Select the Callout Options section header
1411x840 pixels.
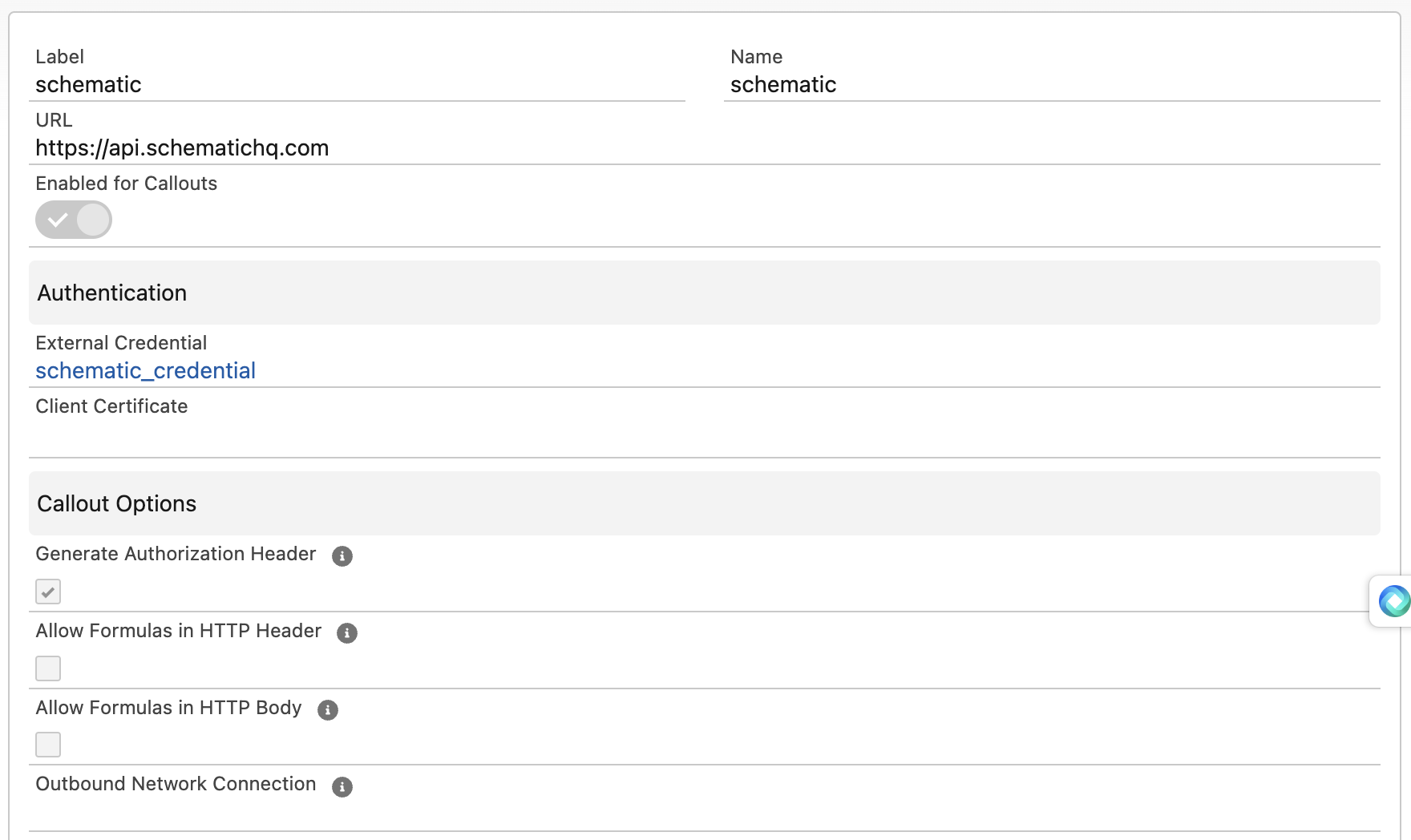click(x=116, y=503)
